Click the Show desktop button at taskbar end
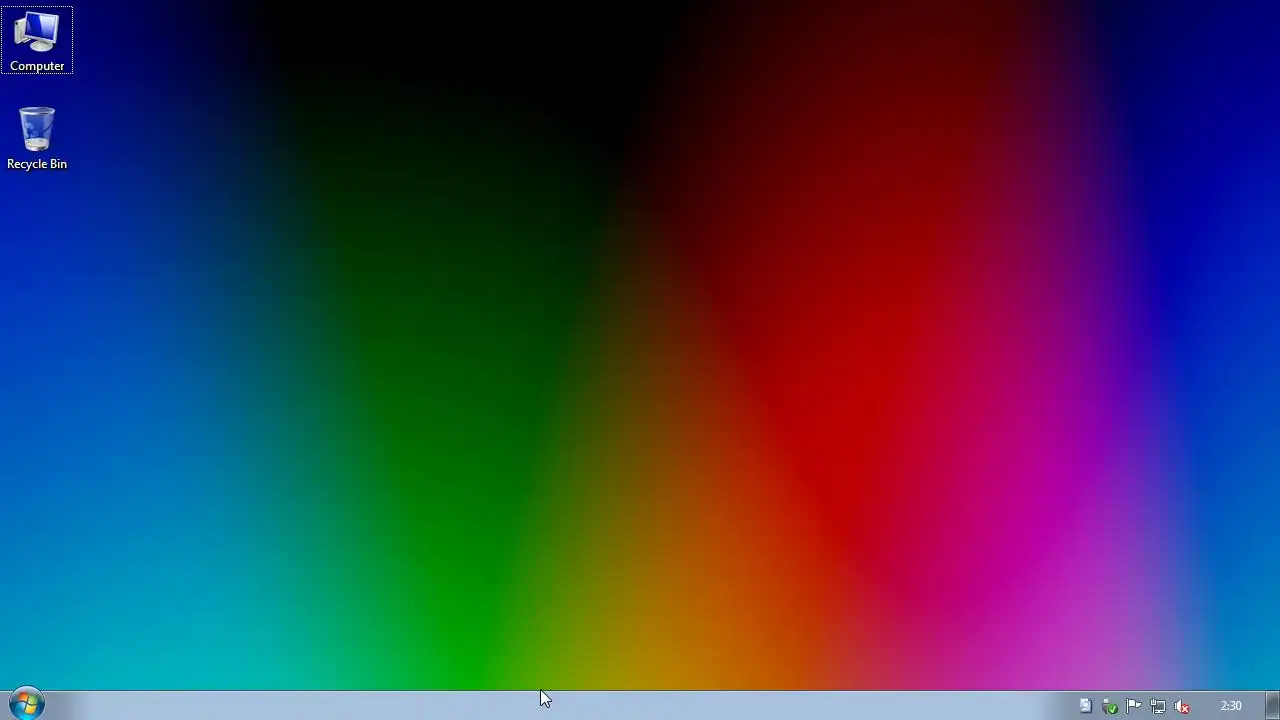Screen dimensions: 1280x720 pos(1272,705)
